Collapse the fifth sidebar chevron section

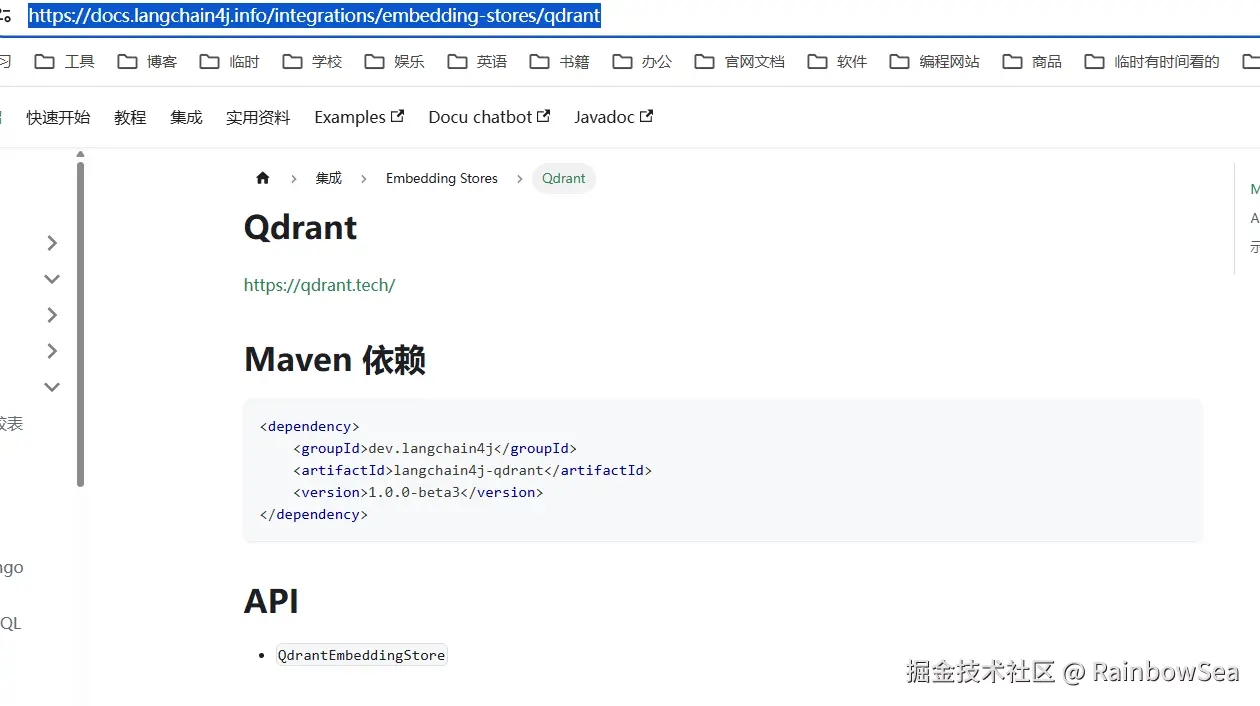click(52, 387)
